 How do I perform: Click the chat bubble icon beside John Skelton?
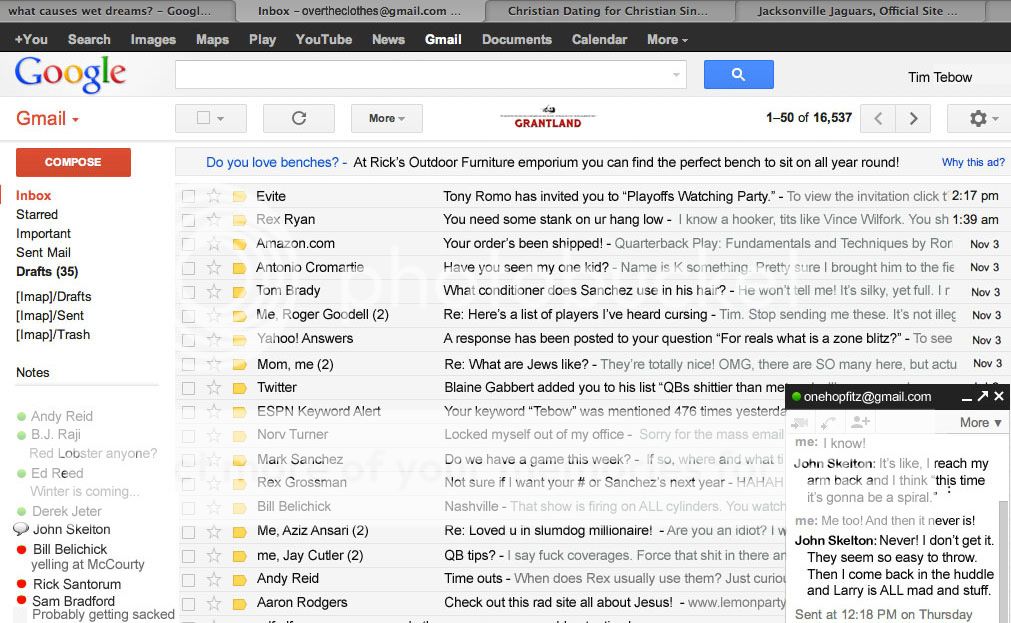tap(21, 529)
